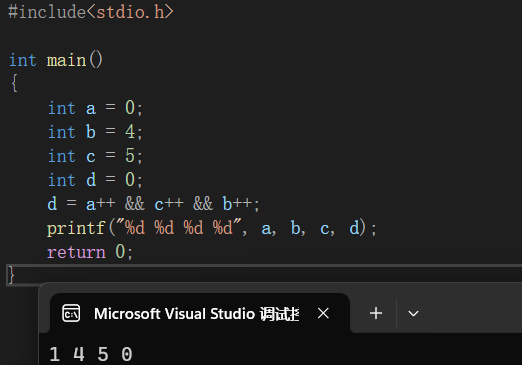Click the console terminal icon in tab
522x365 pixels.
click(x=71, y=313)
